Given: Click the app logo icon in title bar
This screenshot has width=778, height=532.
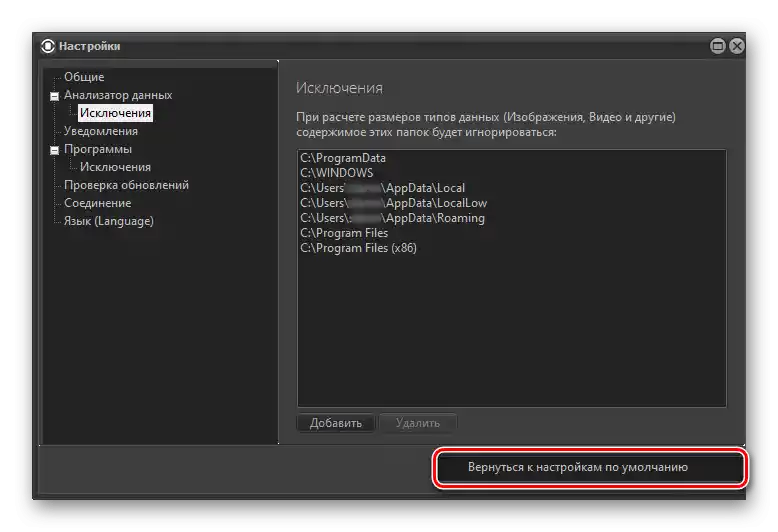Looking at the screenshot, I should (x=48, y=46).
